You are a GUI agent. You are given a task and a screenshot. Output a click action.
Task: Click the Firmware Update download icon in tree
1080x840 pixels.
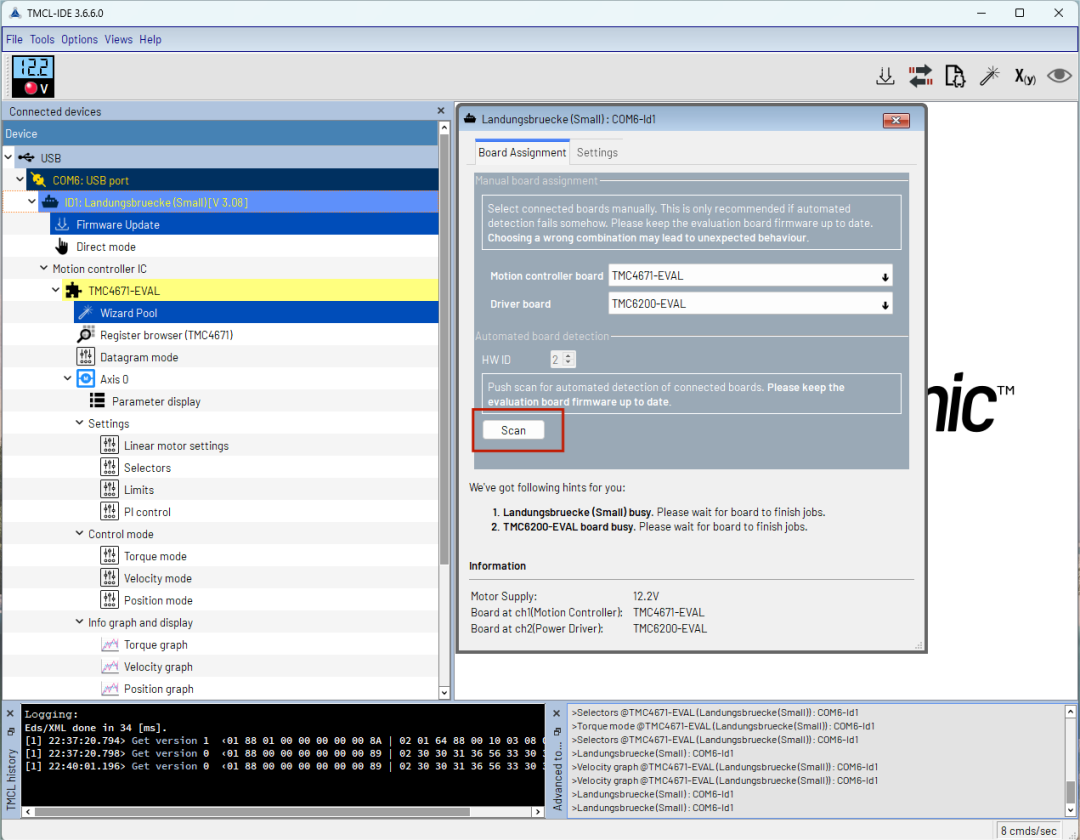(62, 224)
